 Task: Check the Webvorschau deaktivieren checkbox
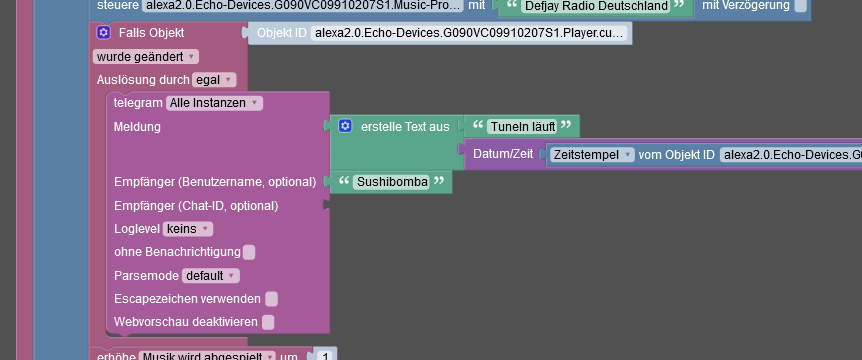[268, 322]
